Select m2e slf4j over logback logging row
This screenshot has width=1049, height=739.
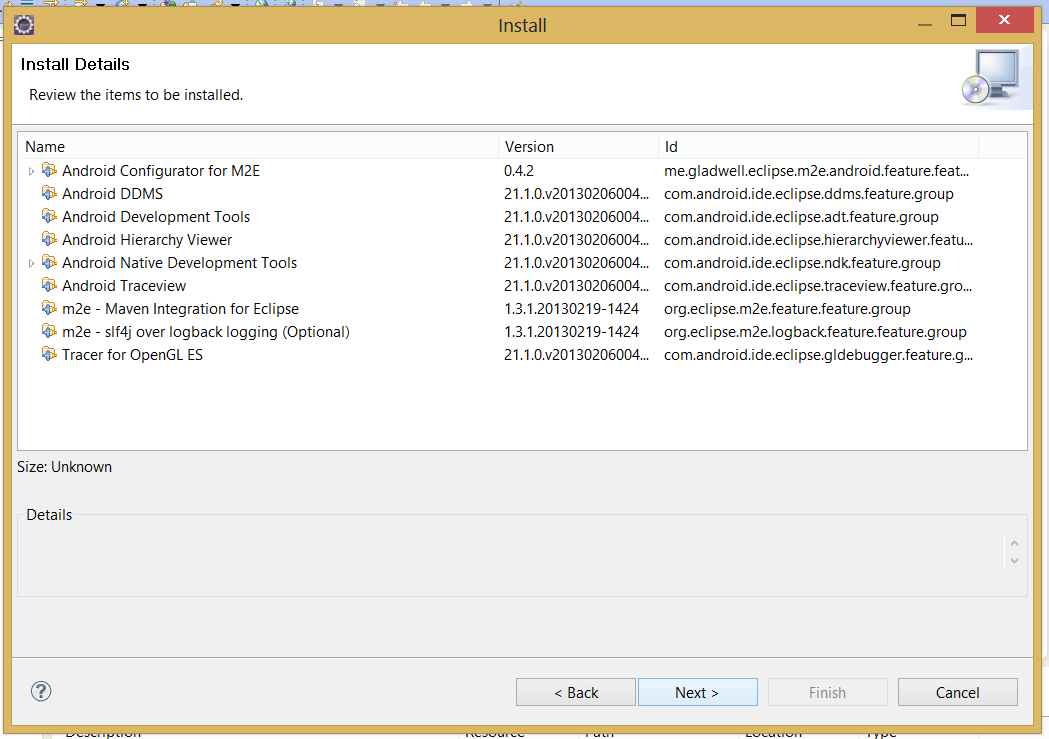(x=205, y=332)
